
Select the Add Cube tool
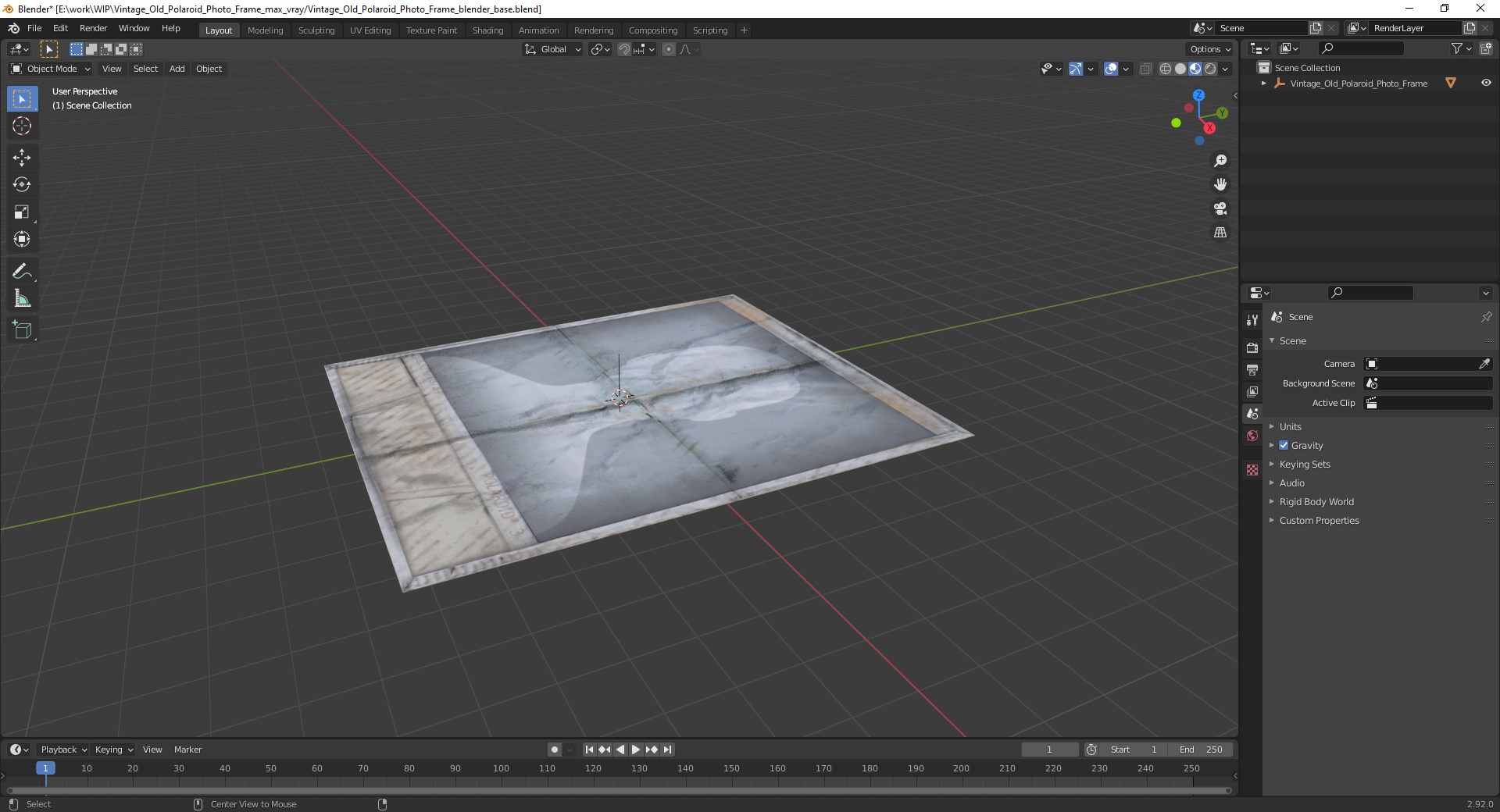click(x=22, y=330)
